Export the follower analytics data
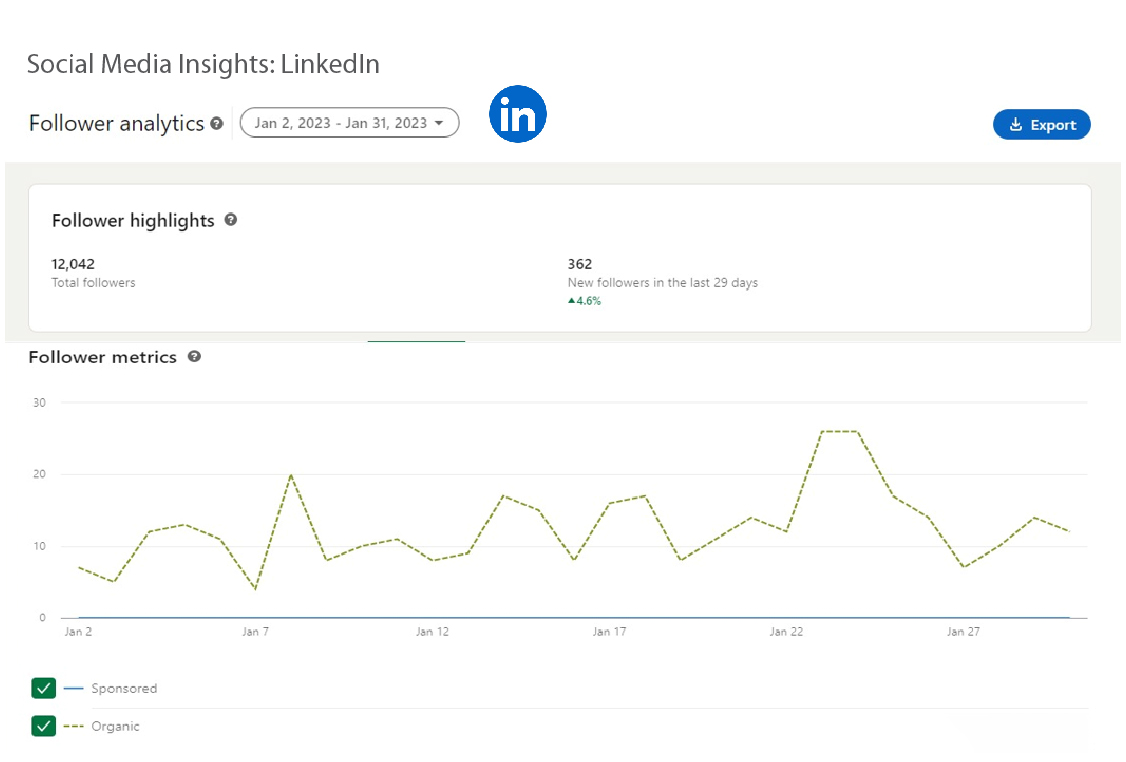Viewport: 1126px width, 762px height. tap(1042, 124)
